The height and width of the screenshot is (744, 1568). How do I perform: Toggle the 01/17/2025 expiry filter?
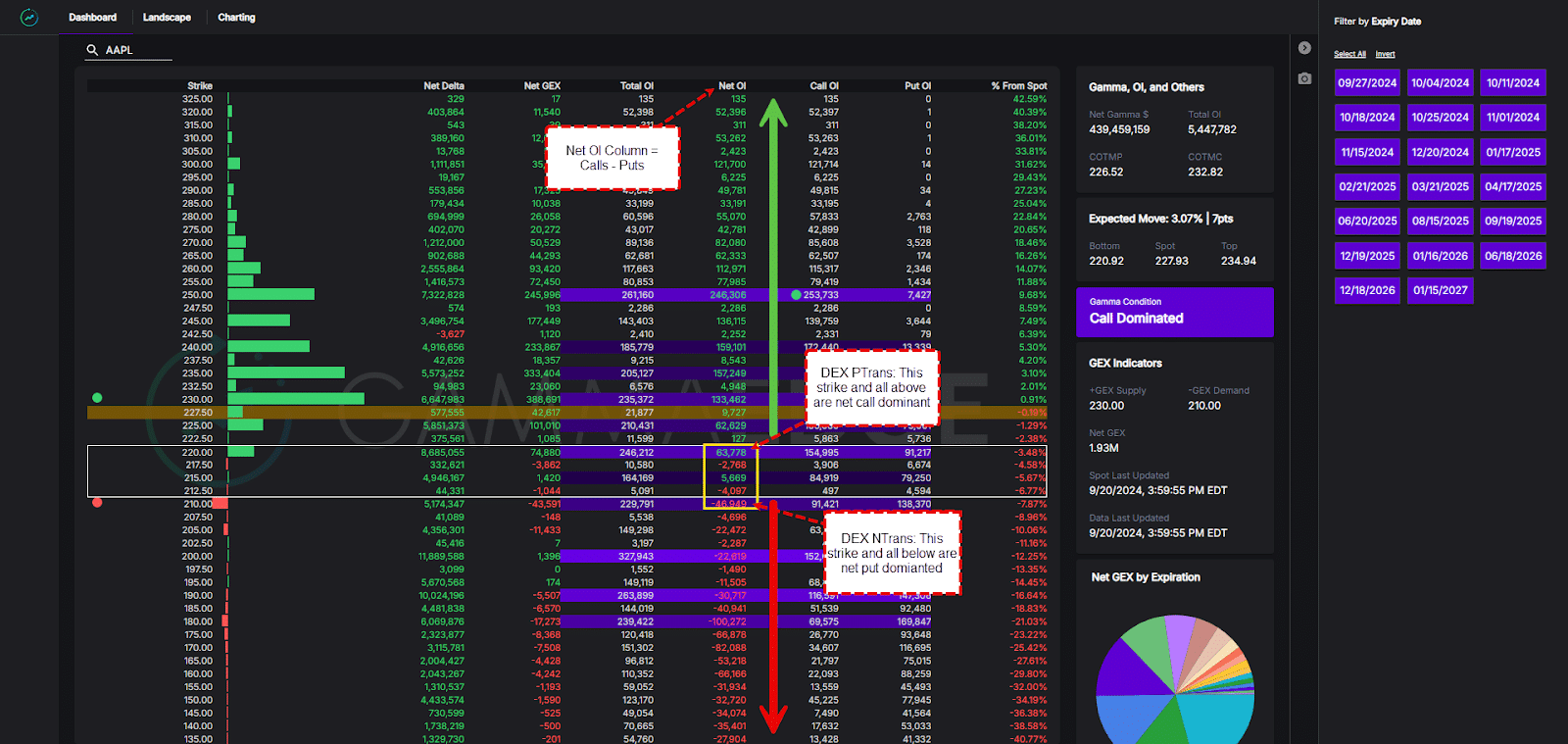tap(1513, 152)
